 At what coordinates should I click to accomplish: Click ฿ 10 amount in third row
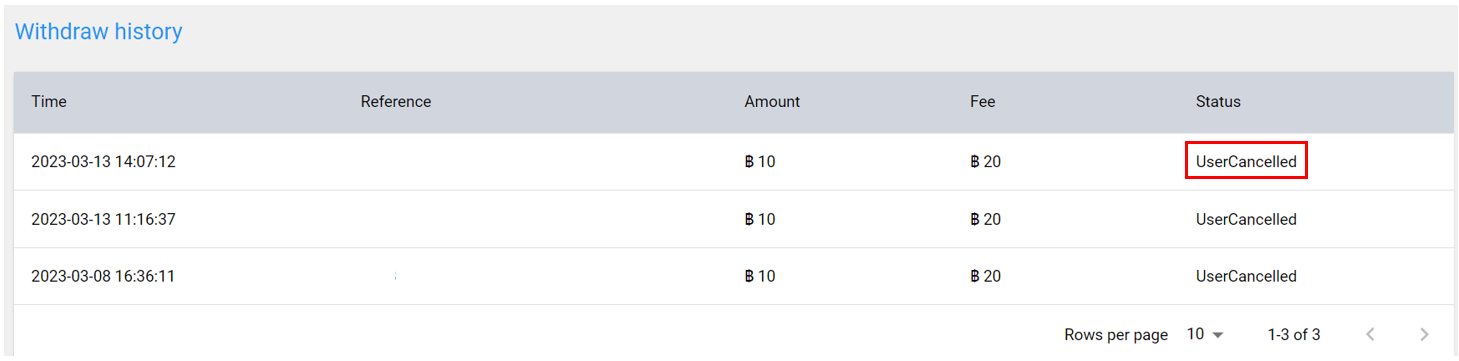(x=760, y=276)
